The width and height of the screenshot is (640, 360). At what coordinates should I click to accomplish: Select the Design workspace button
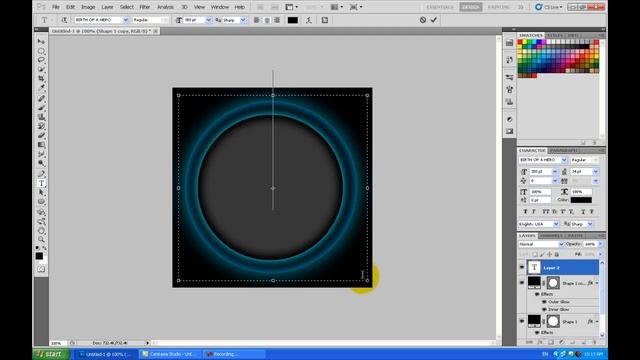(471, 7)
